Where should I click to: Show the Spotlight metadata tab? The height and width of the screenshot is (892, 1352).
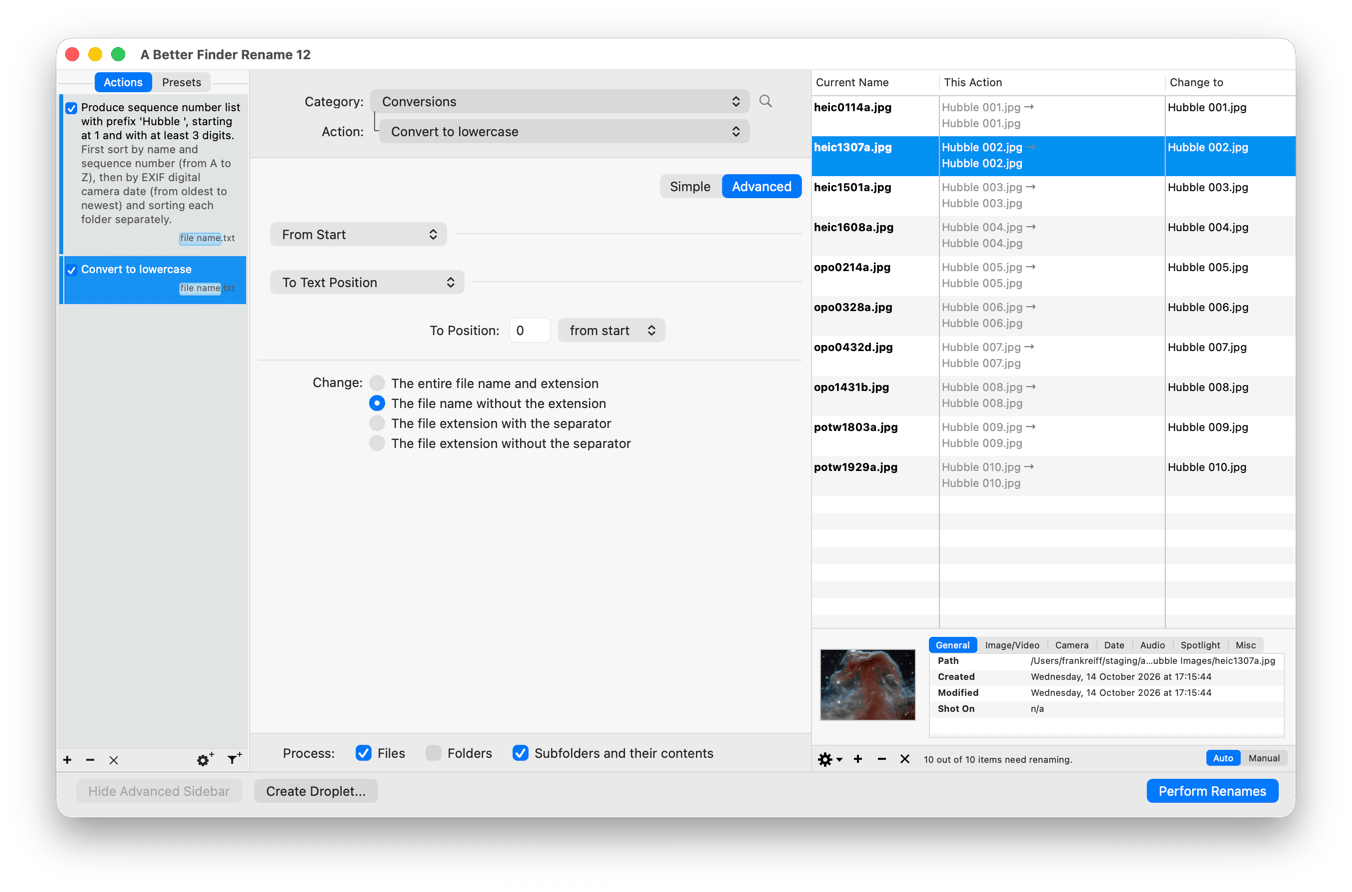1200,645
